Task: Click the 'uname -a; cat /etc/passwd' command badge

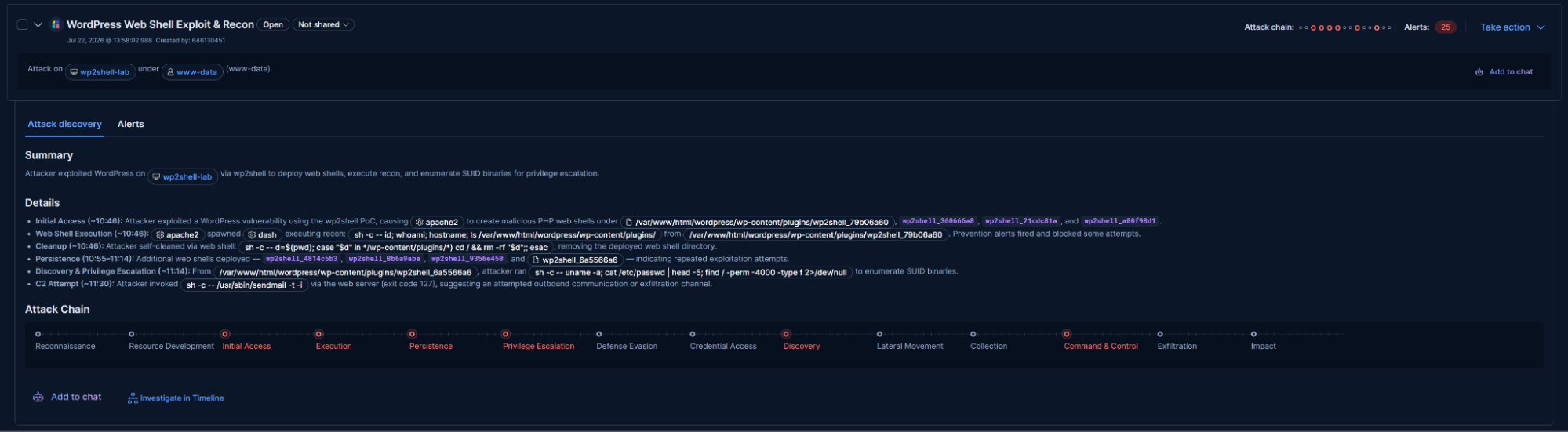Action: point(690,272)
